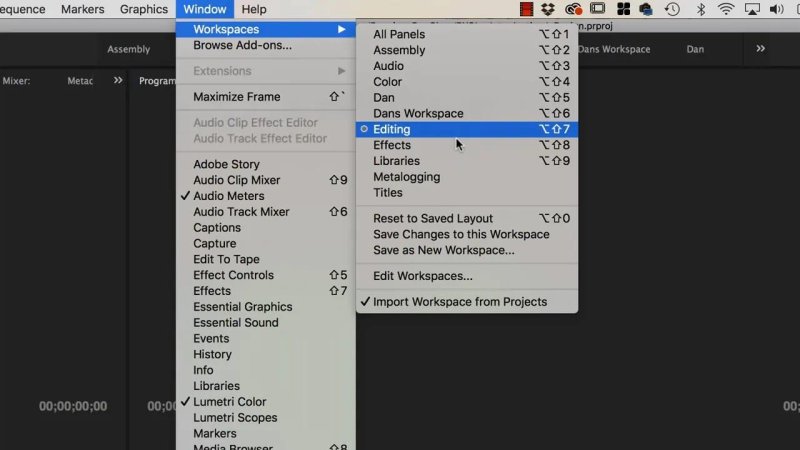
Task: Open Essential Graphics panel
Action: [x=265, y=307]
